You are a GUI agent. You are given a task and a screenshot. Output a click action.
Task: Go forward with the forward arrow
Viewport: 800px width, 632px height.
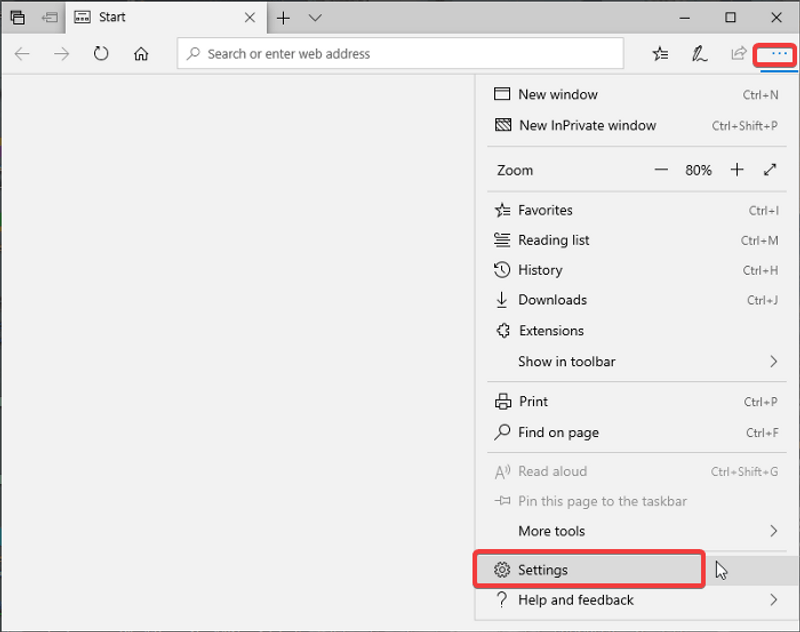61,54
